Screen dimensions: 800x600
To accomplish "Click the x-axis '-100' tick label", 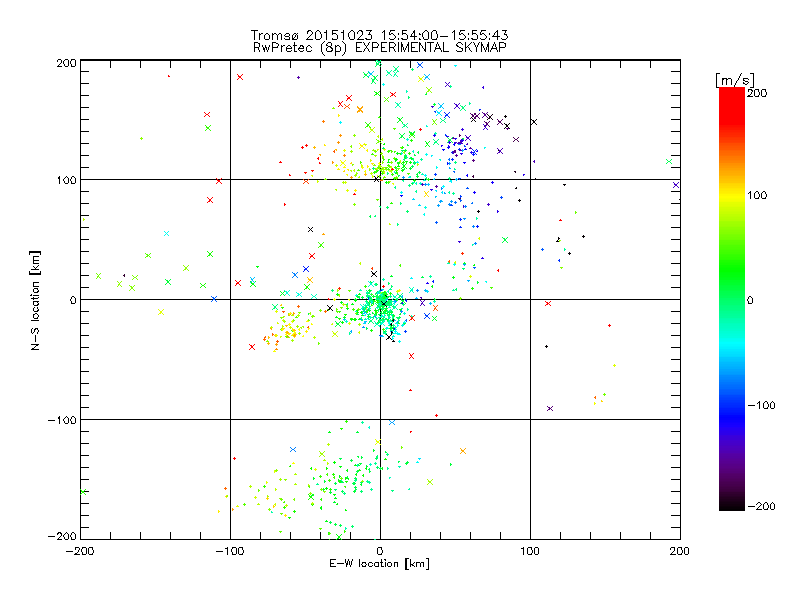I will 230,551.
